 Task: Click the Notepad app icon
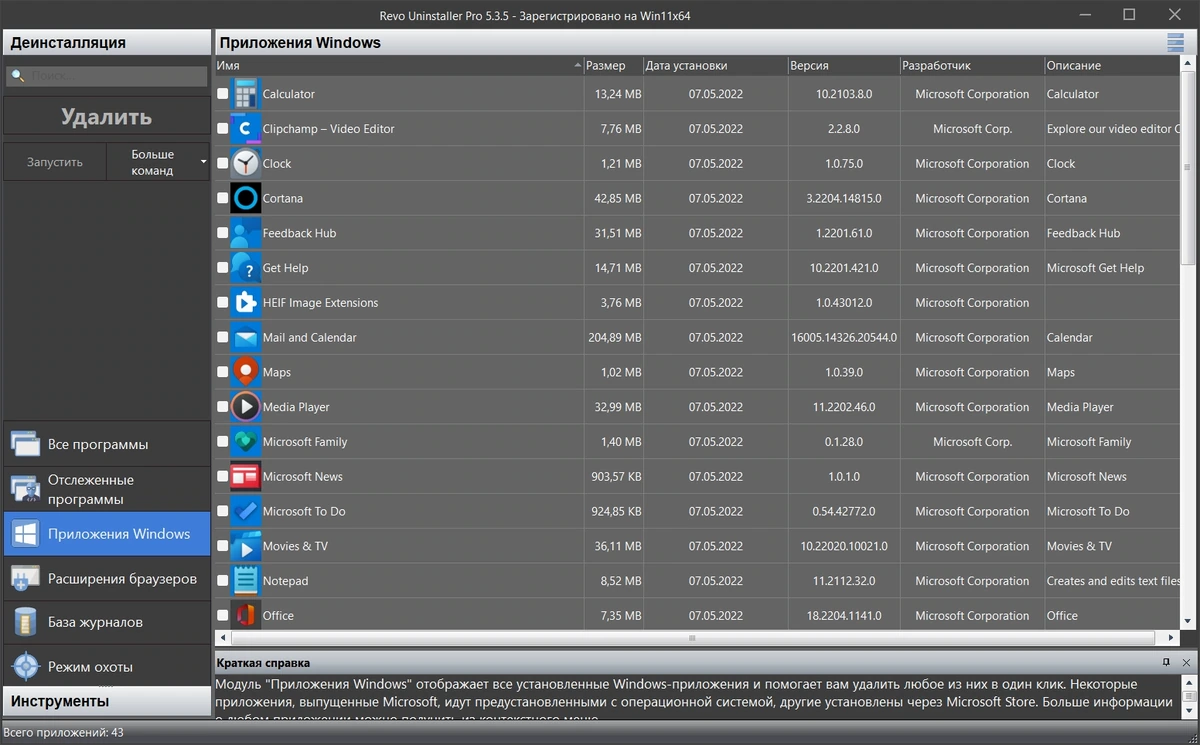[x=245, y=581]
